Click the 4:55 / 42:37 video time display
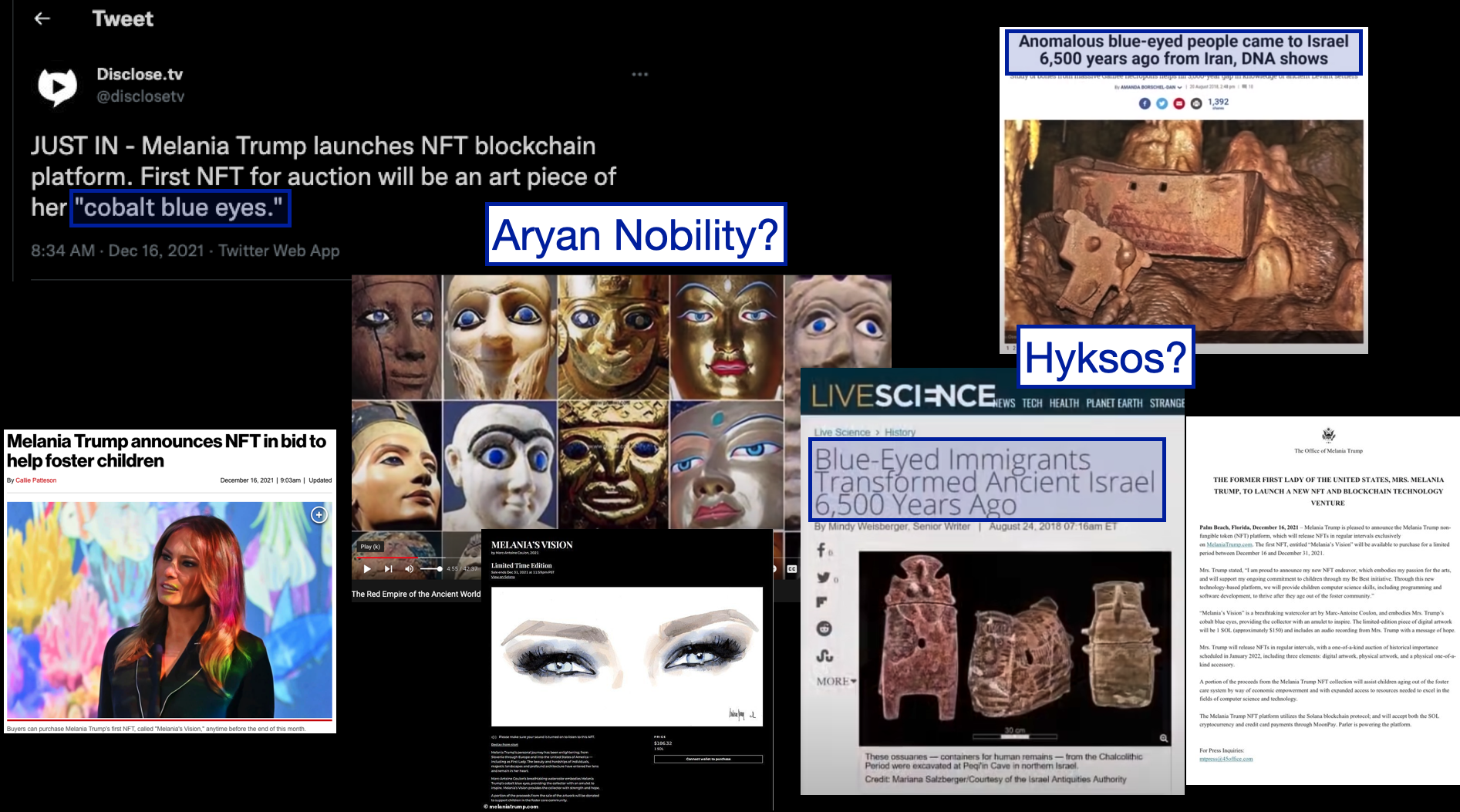 pyautogui.click(x=462, y=569)
